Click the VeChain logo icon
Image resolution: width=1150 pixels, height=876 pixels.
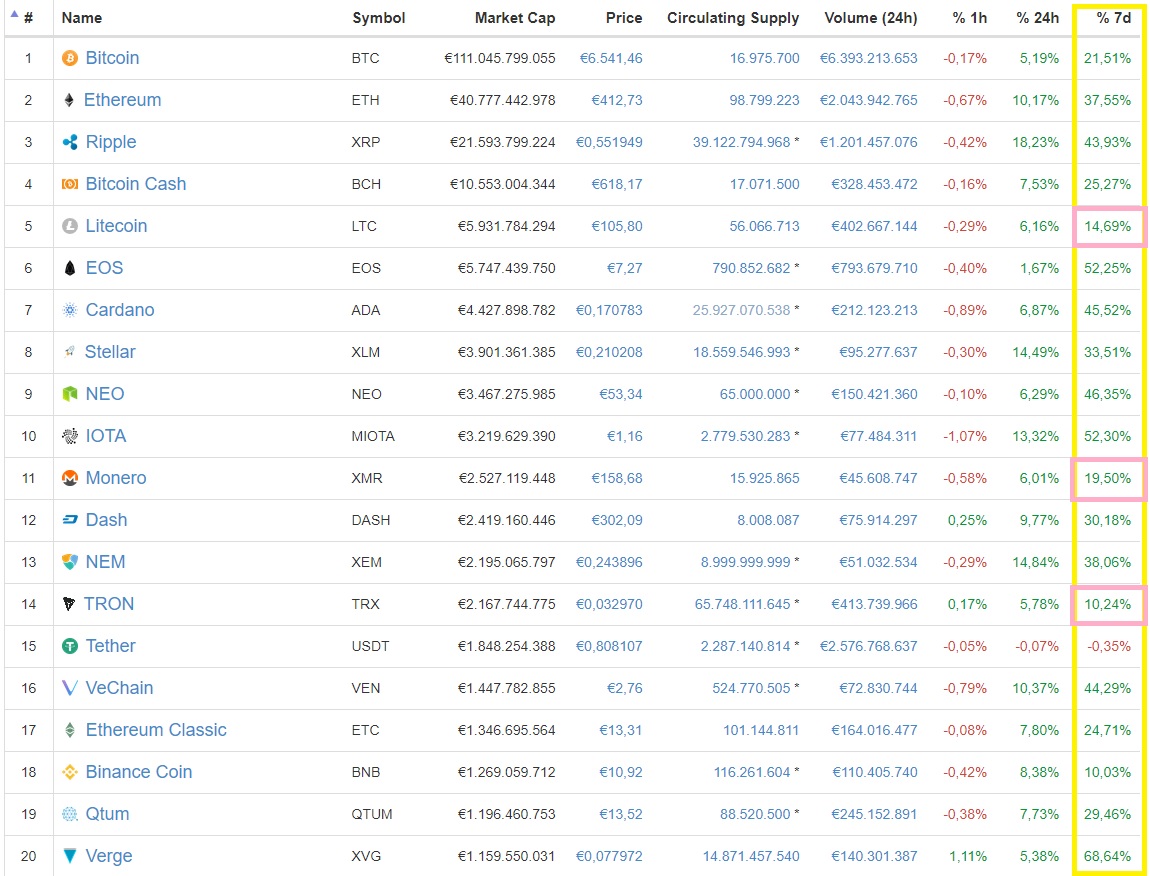(x=70, y=687)
